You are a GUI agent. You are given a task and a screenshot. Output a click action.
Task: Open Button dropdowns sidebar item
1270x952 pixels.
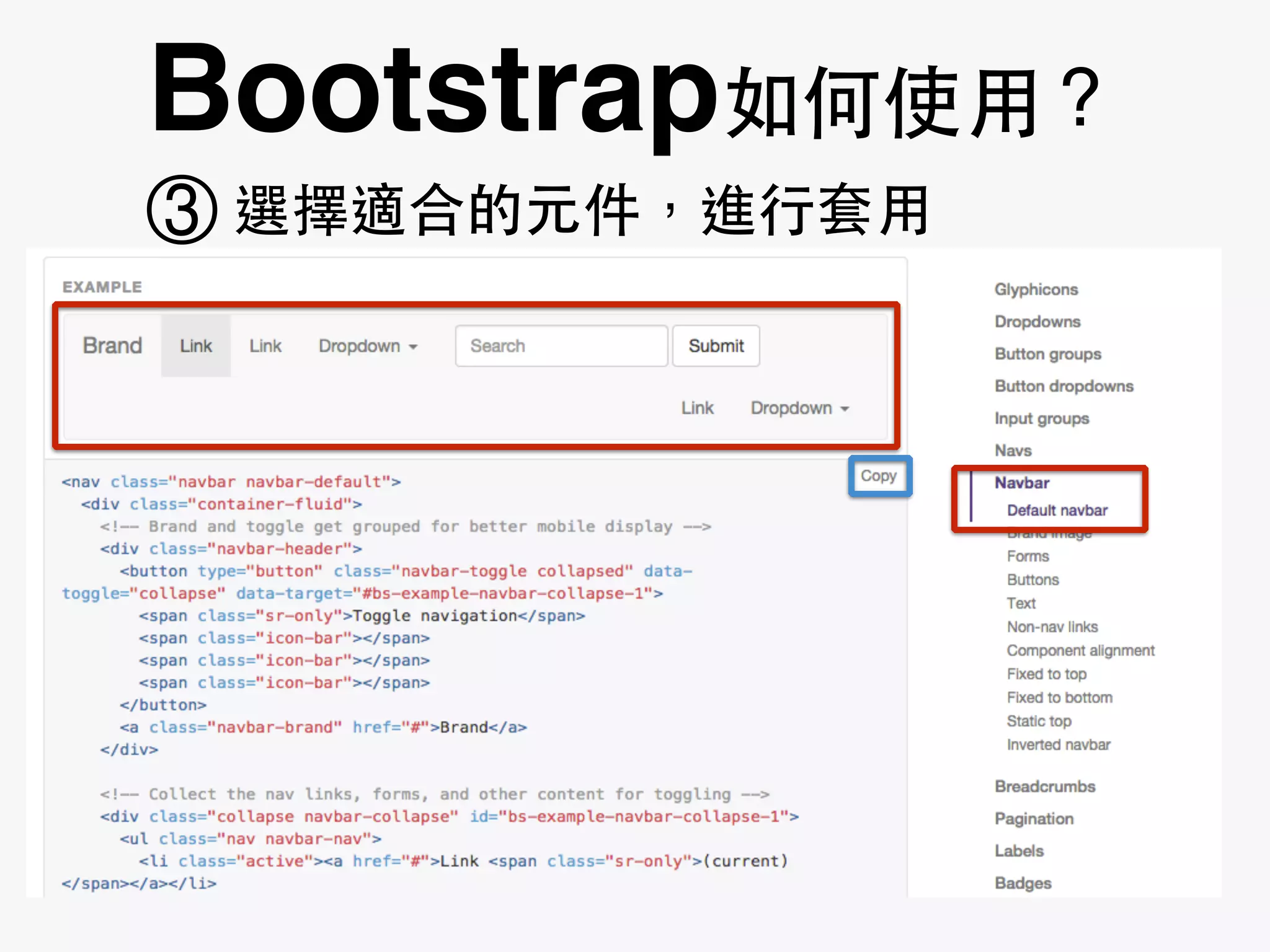(x=1064, y=386)
